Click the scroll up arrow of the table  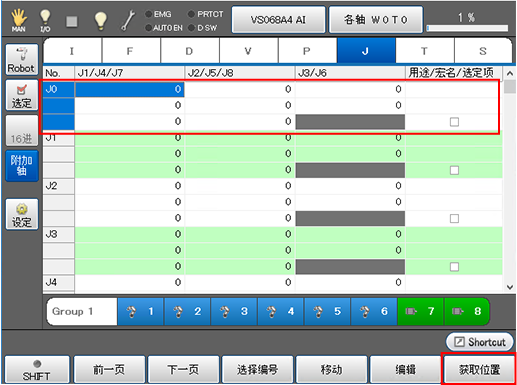[510, 73]
